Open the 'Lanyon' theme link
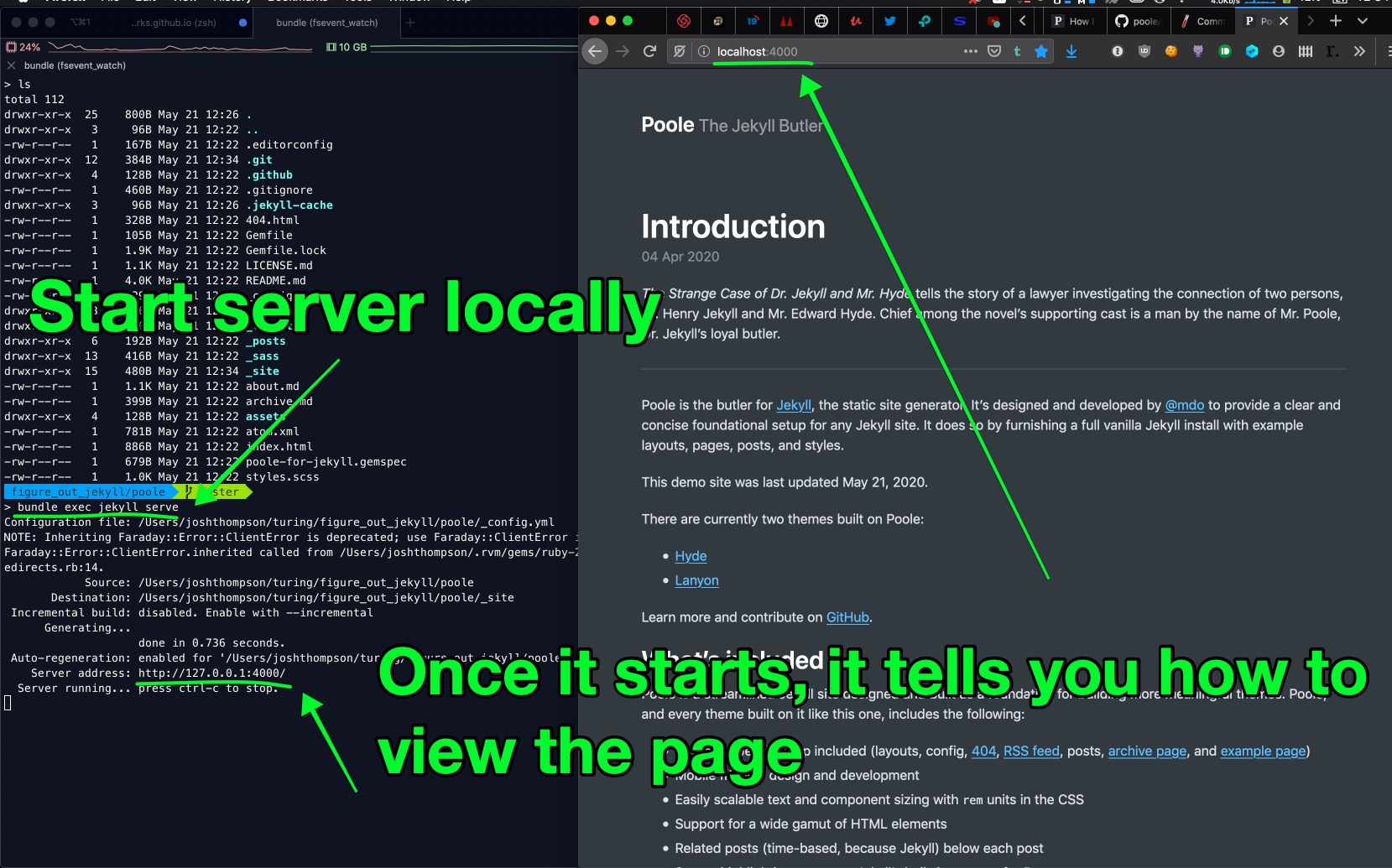Screen dimensions: 1392x868 coord(696,580)
